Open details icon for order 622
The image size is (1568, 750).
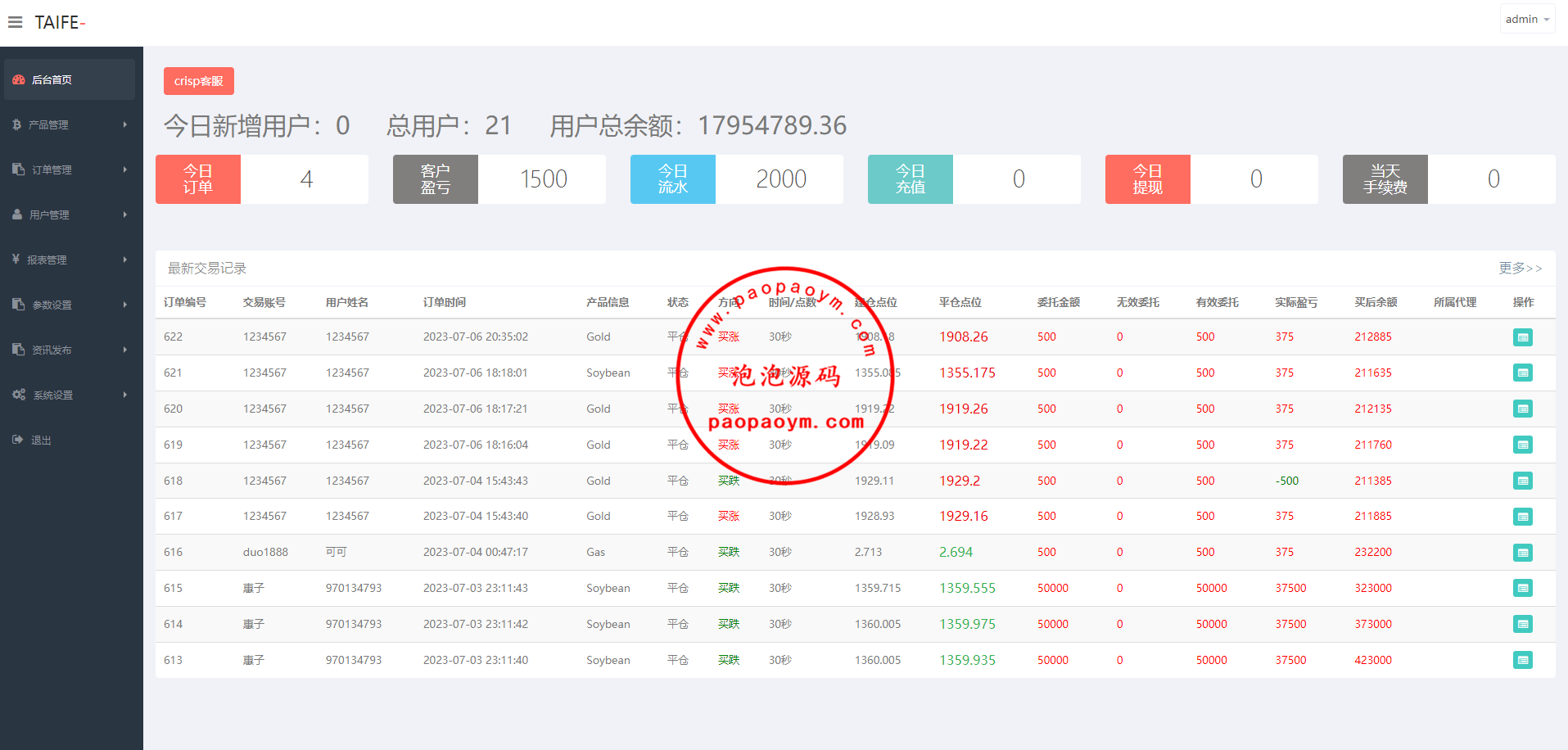click(x=1522, y=337)
